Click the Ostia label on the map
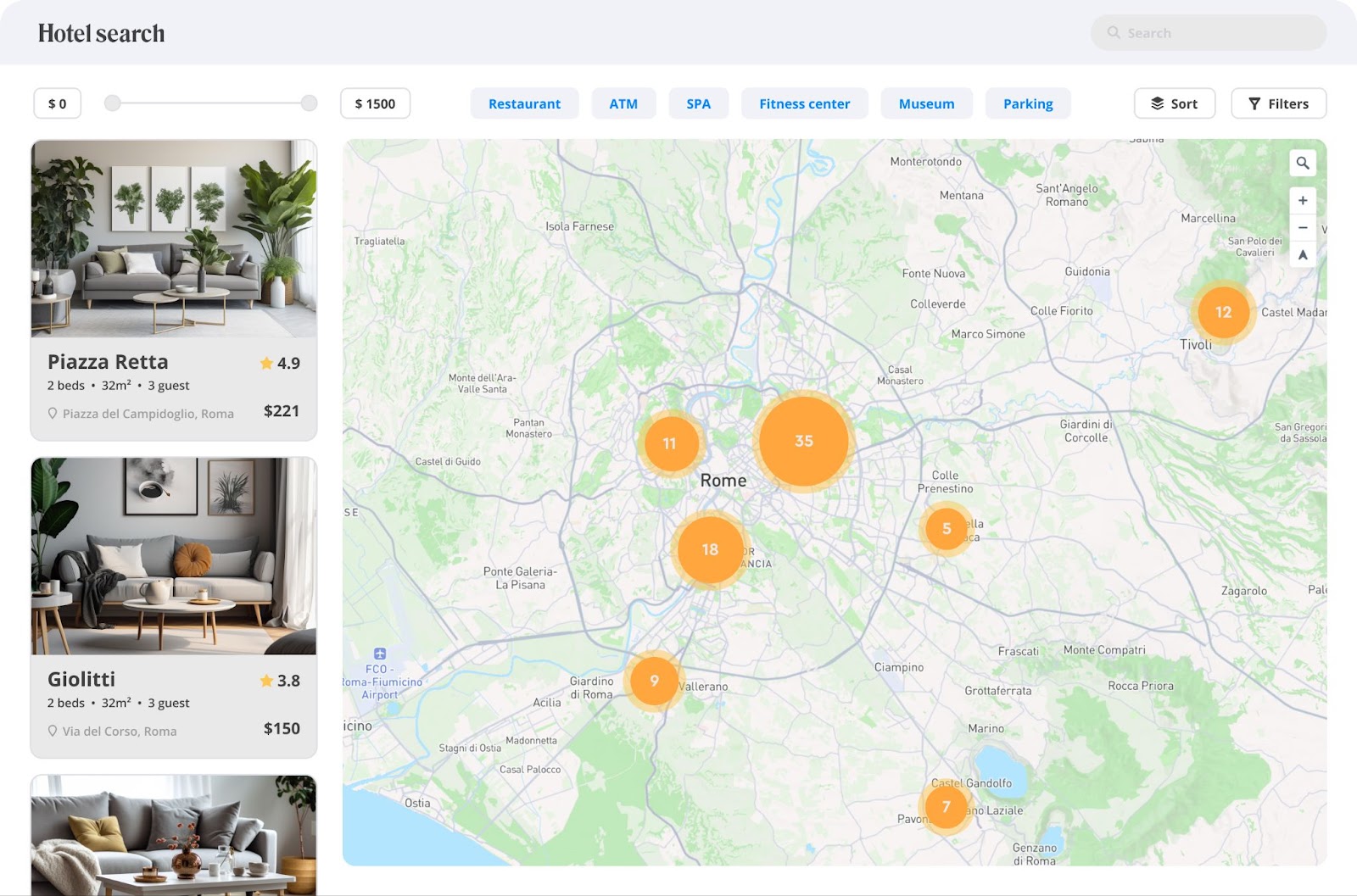Image resolution: width=1357 pixels, height=896 pixels. tap(417, 803)
